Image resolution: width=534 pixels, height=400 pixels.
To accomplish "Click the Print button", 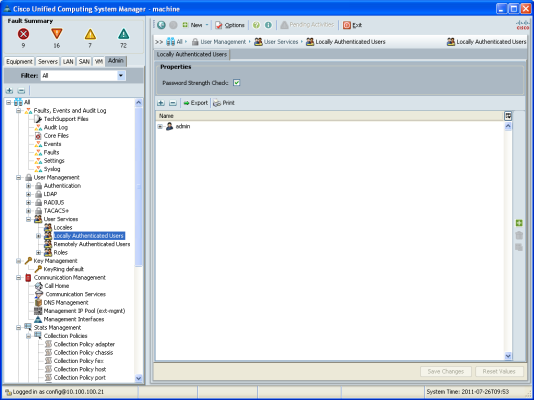I will click(x=224, y=103).
